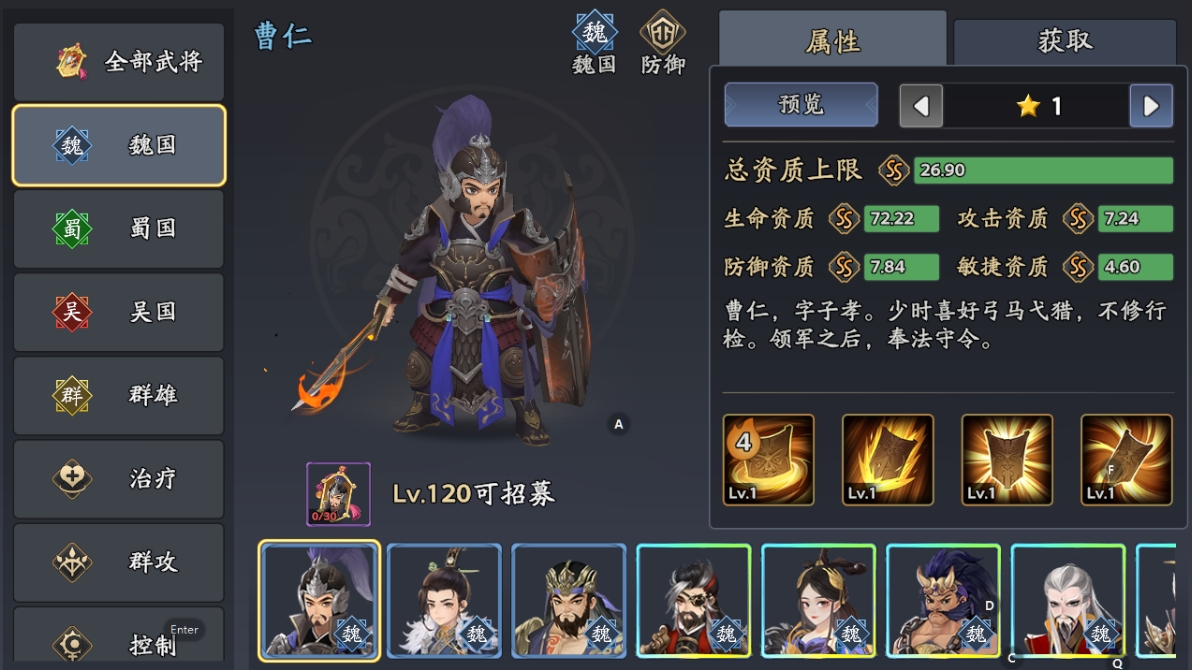1192x670 pixels.
Task: Tap the fourth skill icon
Action: pos(1126,460)
